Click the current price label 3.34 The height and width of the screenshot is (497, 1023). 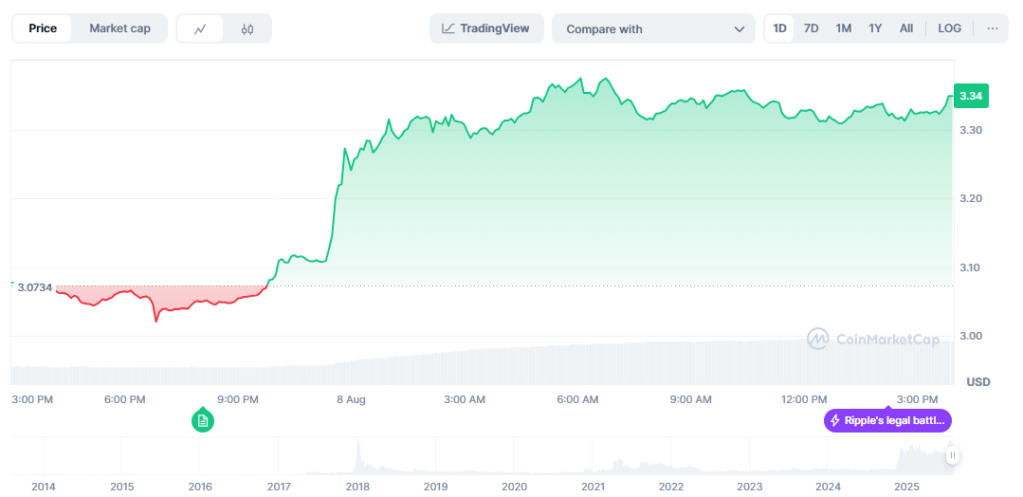pyautogui.click(x=971, y=96)
